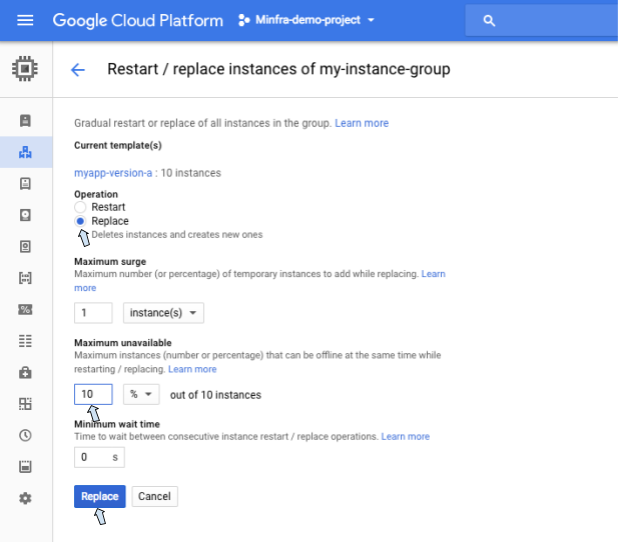This screenshot has height=542, width=618.
Task: Click Learn more beside Minimum wait time description
Action: [405, 437]
